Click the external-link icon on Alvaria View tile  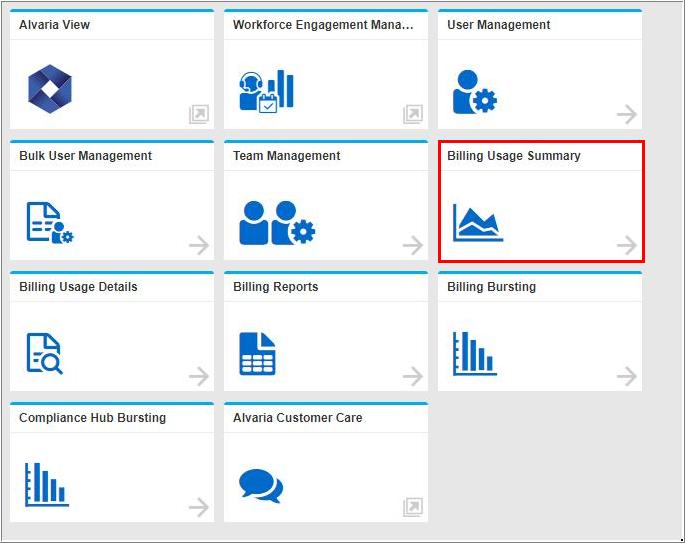coord(199,115)
